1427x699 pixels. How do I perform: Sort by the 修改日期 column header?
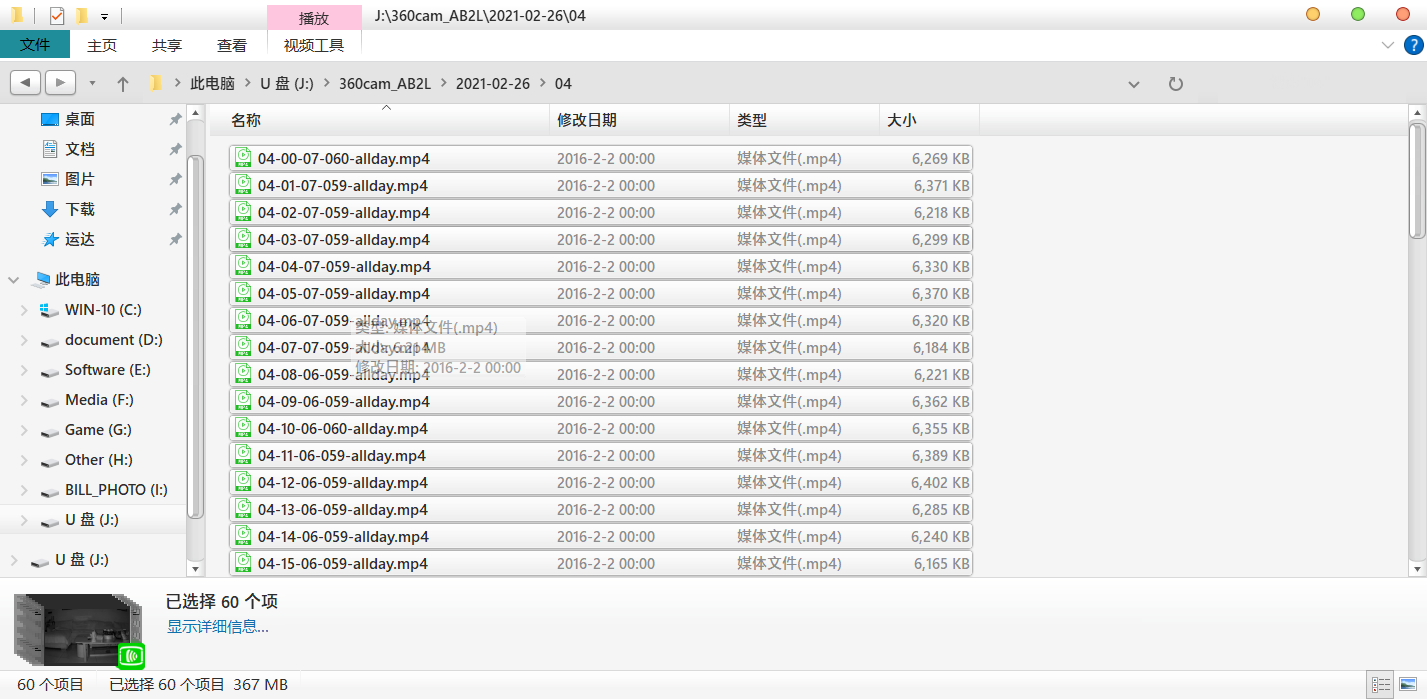click(x=640, y=120)
